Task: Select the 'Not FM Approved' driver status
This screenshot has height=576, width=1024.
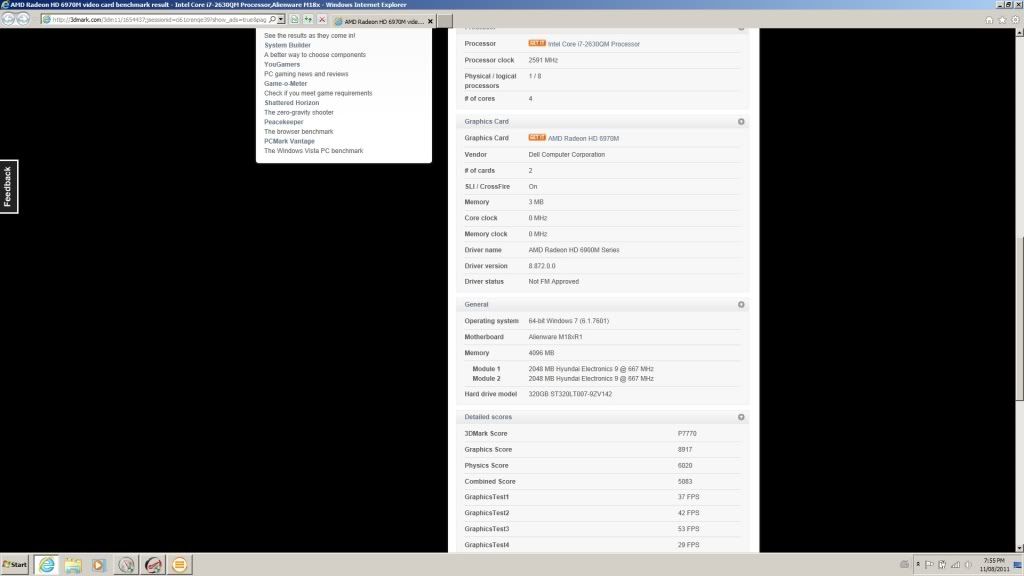Action: tap(554, 281)
